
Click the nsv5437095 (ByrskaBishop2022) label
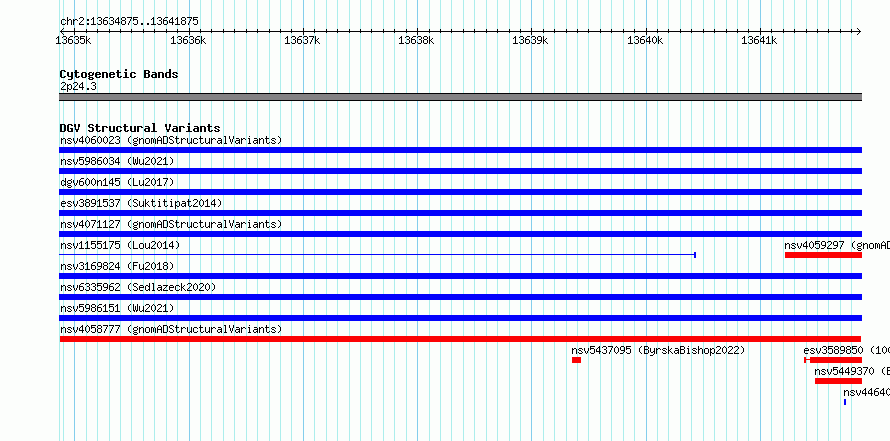tap(658, 350)
